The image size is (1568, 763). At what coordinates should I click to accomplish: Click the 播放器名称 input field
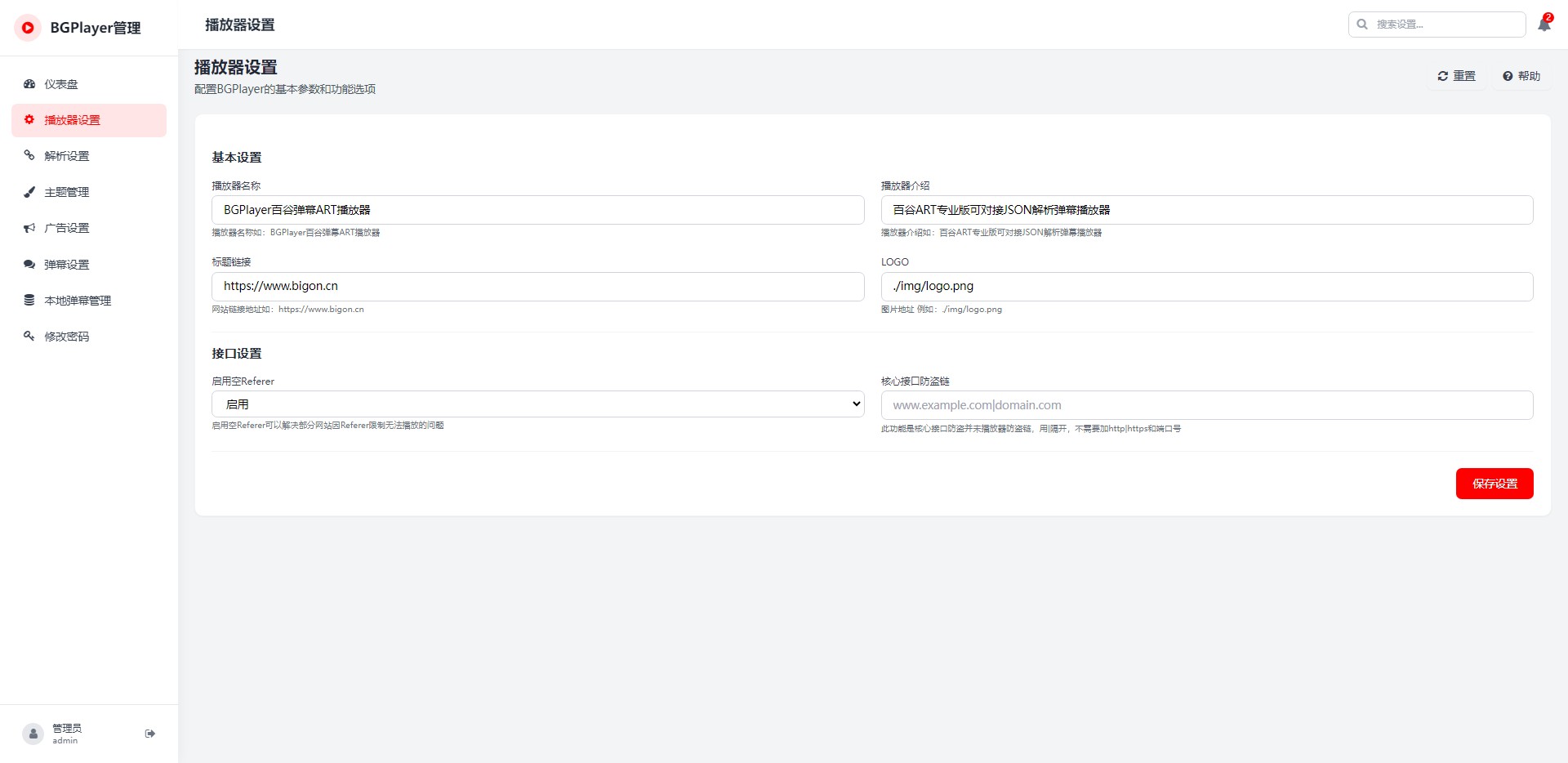point(537,210)
